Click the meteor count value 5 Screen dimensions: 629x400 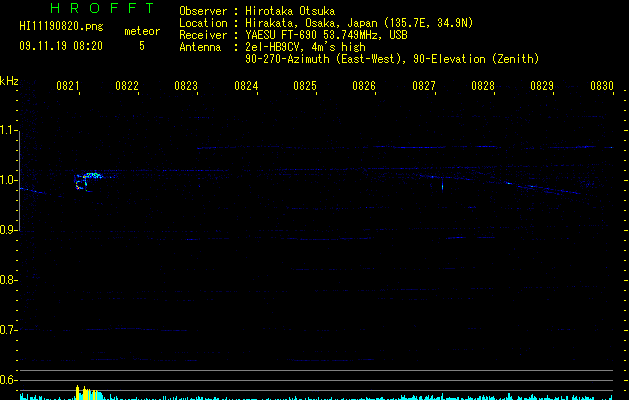coord(142,46)
